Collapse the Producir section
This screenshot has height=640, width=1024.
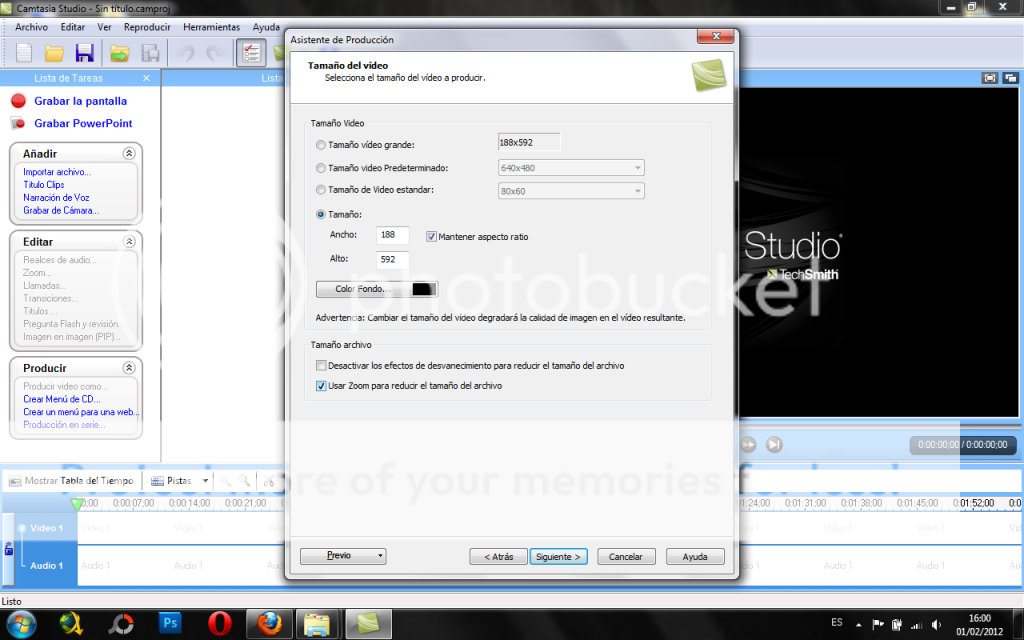click(129, 368)
